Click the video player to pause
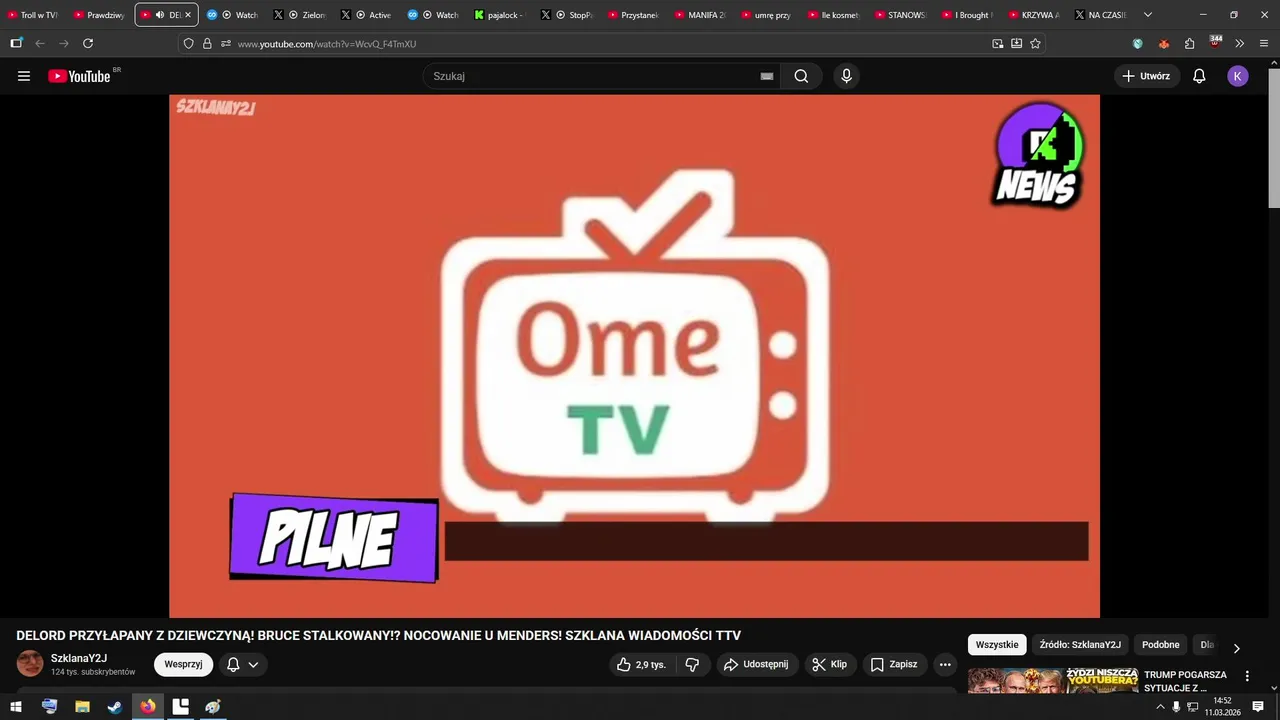1280x720 pixels. point(634,356)
